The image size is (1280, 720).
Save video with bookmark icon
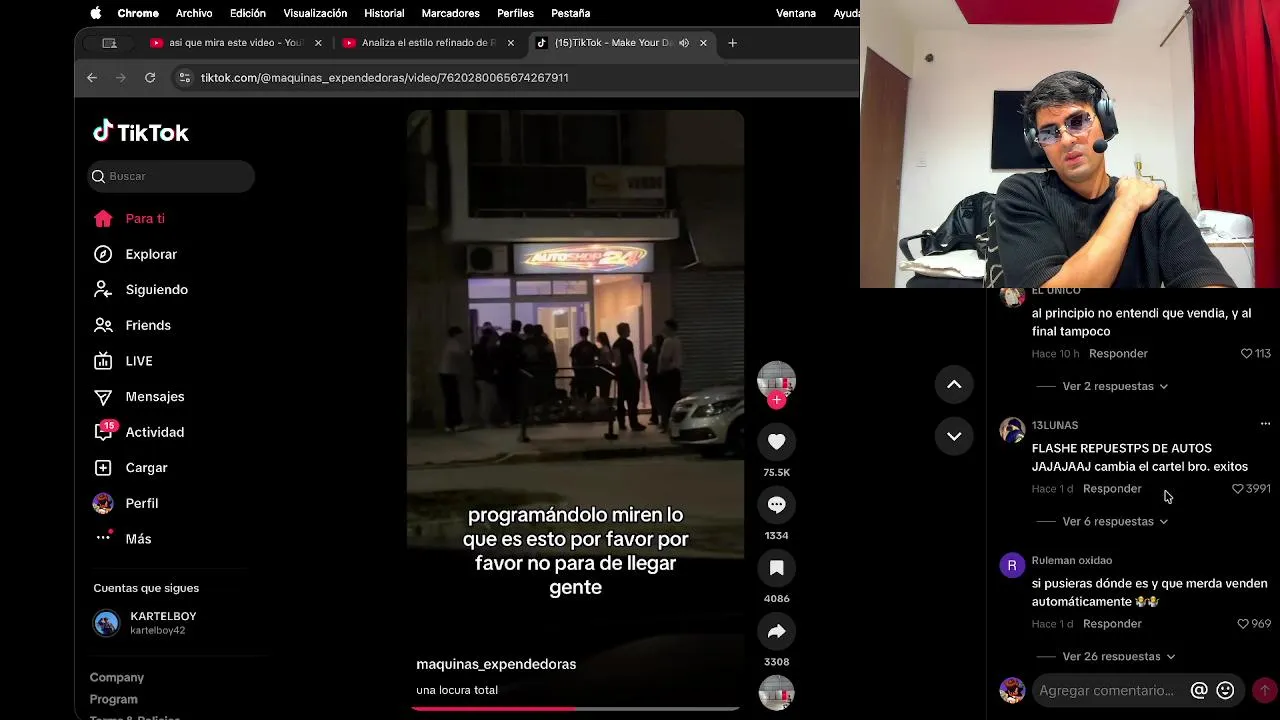click(x=776, y=568)
